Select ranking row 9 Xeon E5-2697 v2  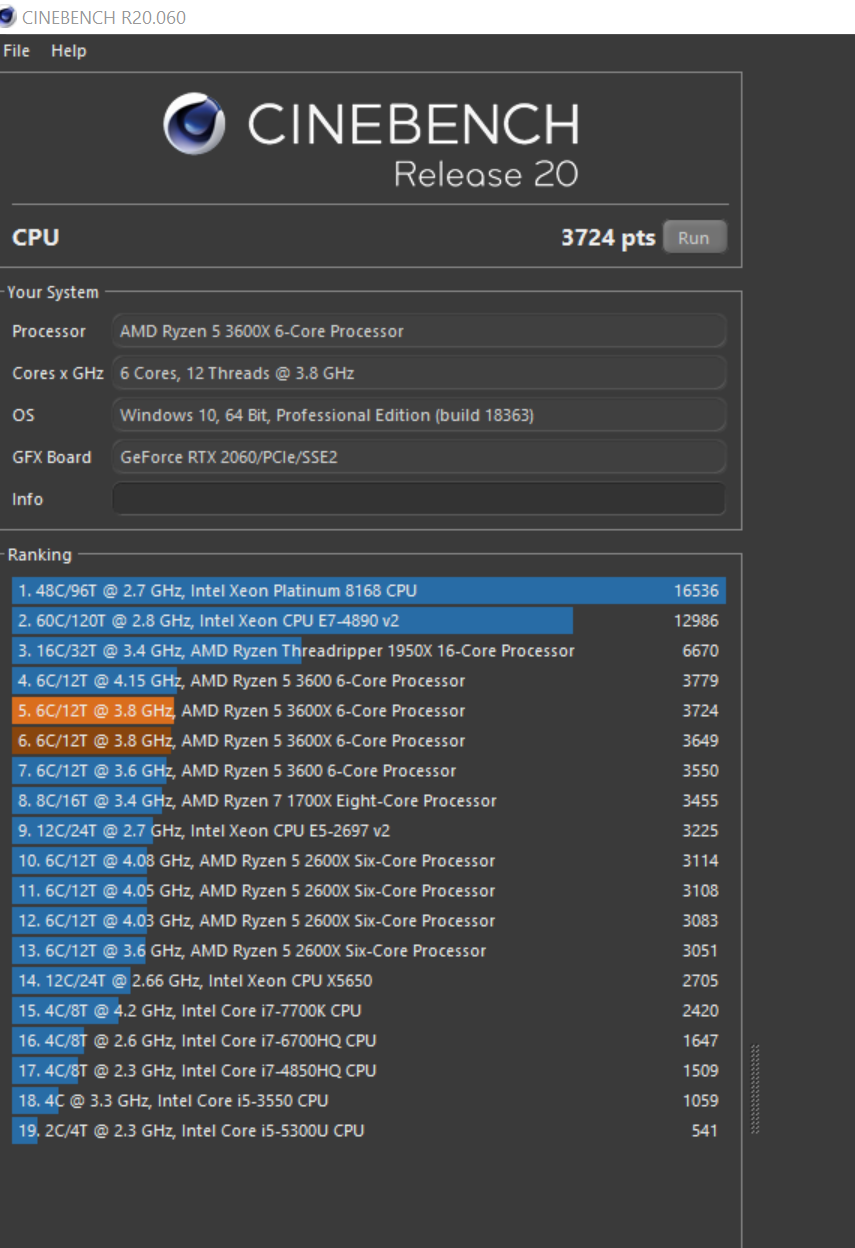(369, 831)
